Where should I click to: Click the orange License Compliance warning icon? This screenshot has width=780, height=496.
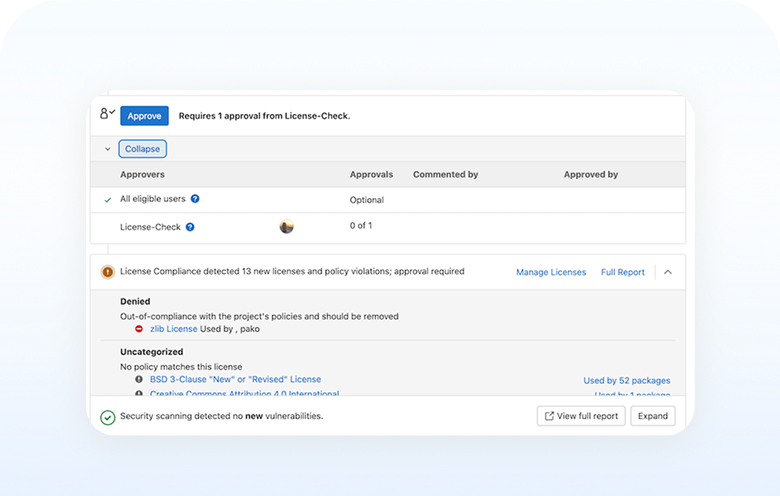pos(107,272)
